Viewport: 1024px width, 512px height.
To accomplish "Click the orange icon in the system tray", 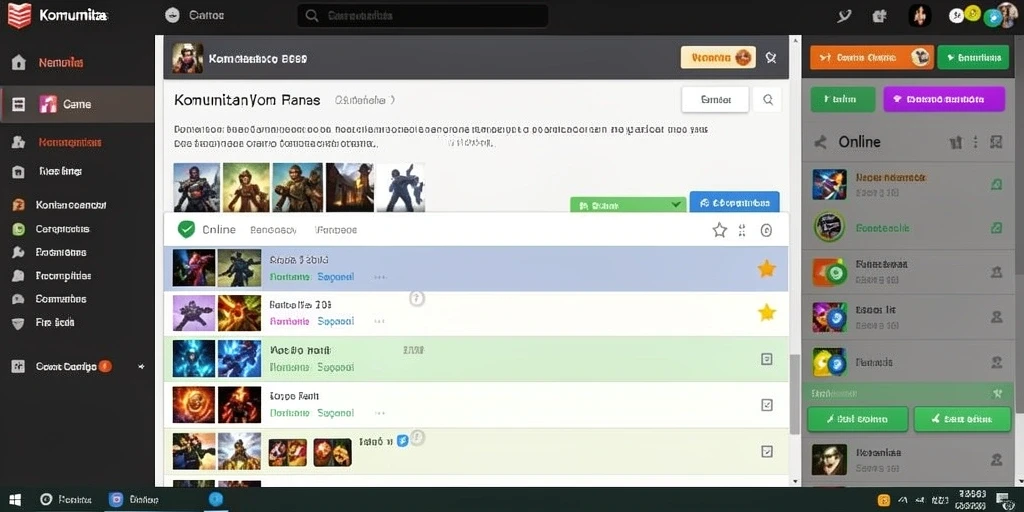I will 884,500.
